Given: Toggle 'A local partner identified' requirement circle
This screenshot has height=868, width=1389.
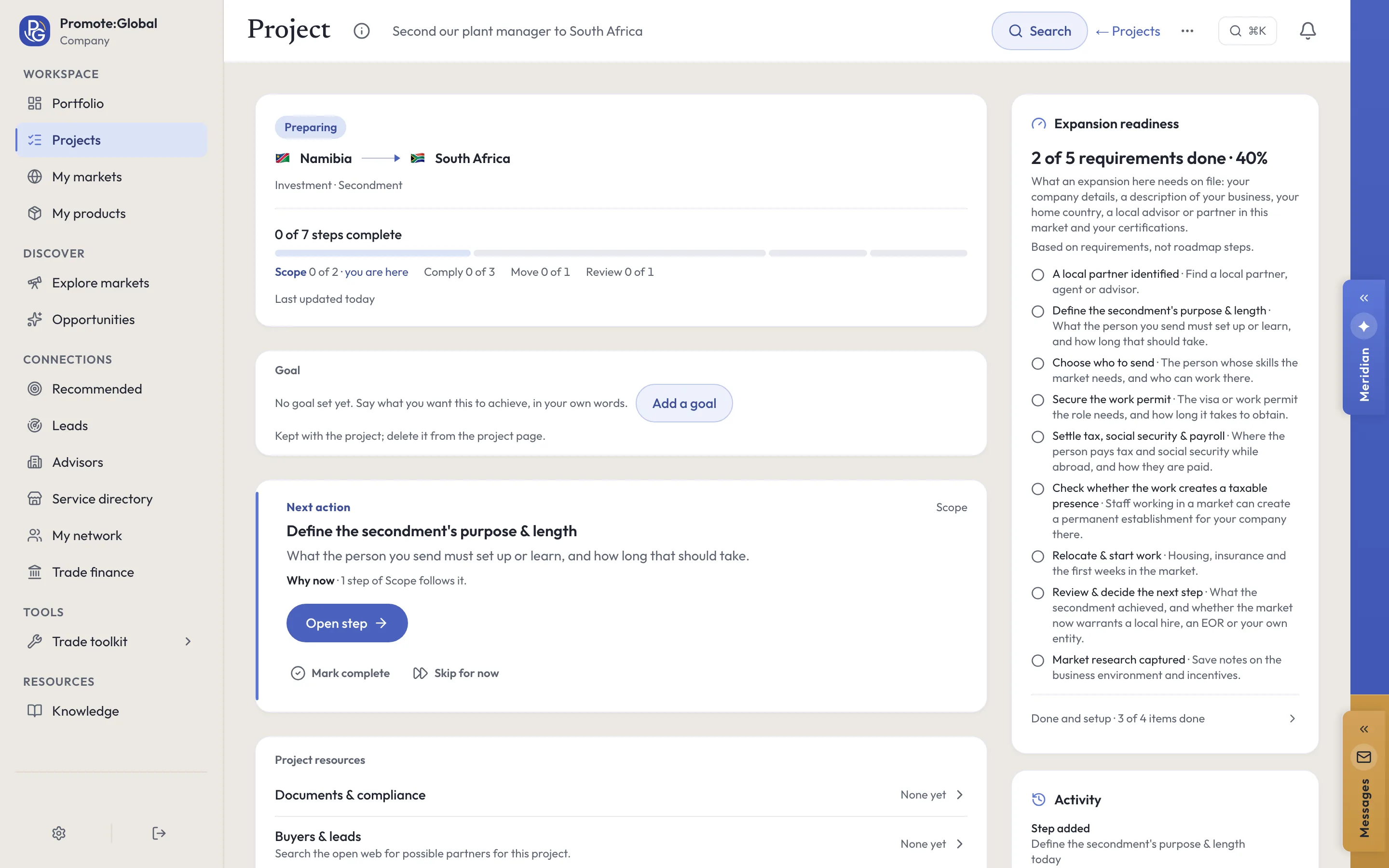Looking at the screenshot, I should pos(1037,275).
